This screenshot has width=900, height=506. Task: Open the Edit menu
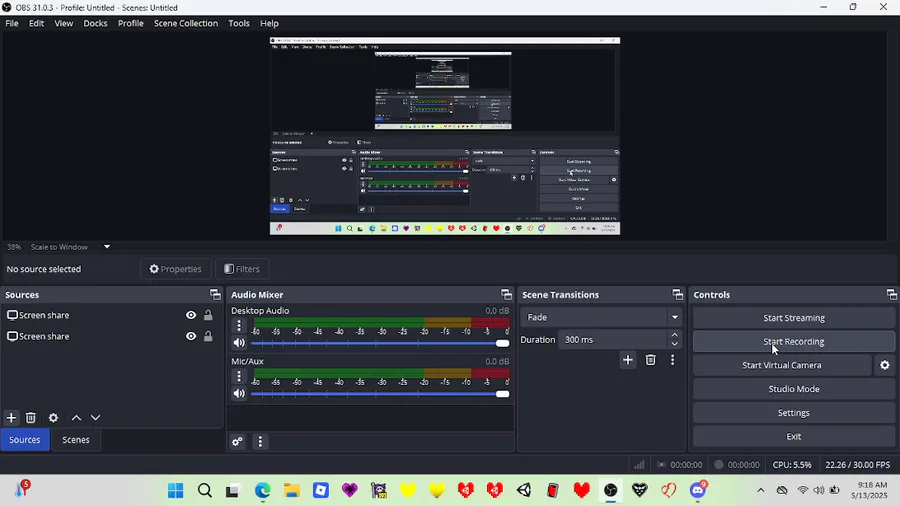(x=36, y=24)
